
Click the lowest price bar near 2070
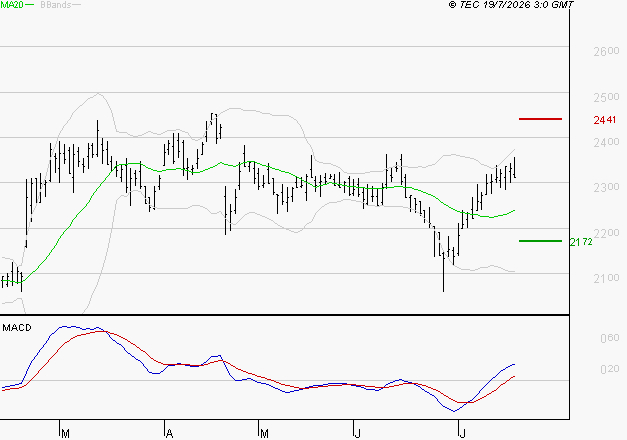pyautogui.click(x=443, y=272)
